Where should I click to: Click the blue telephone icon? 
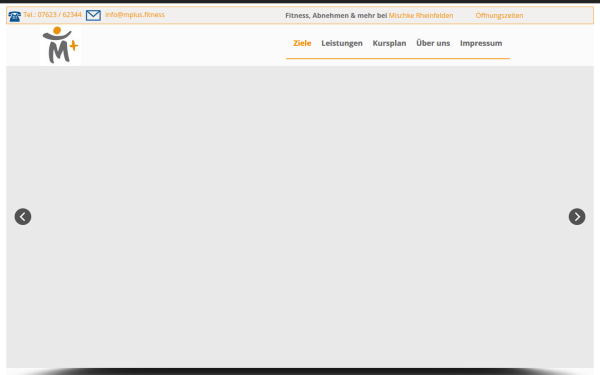click(x=15, y=16)
